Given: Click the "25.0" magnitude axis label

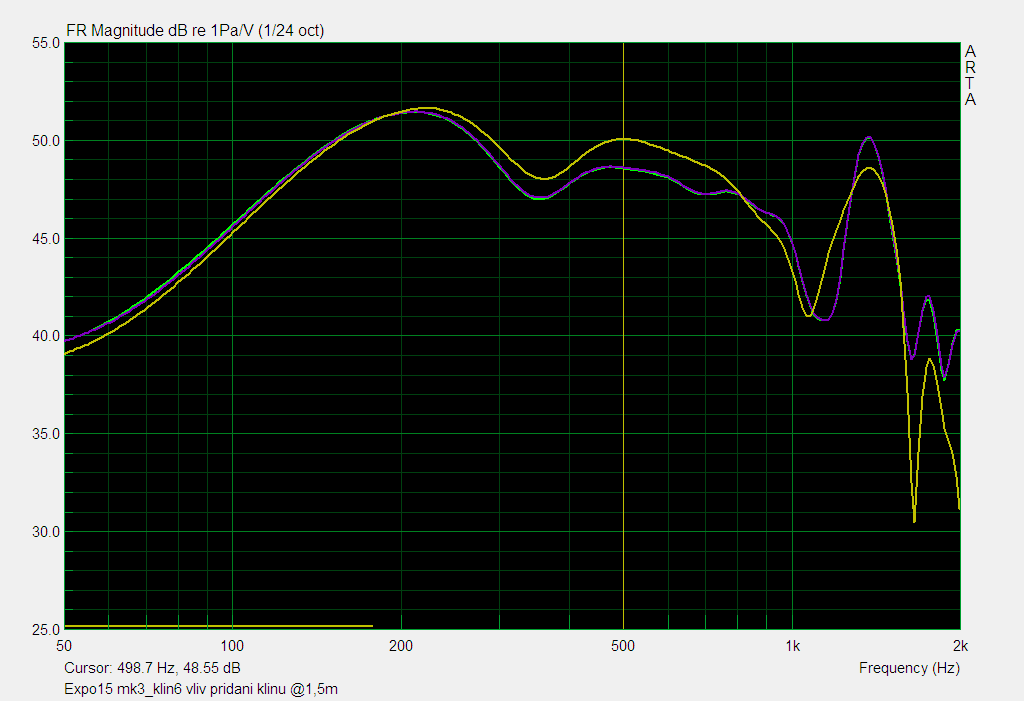Looking at the screenshot, I should (46, 630).
